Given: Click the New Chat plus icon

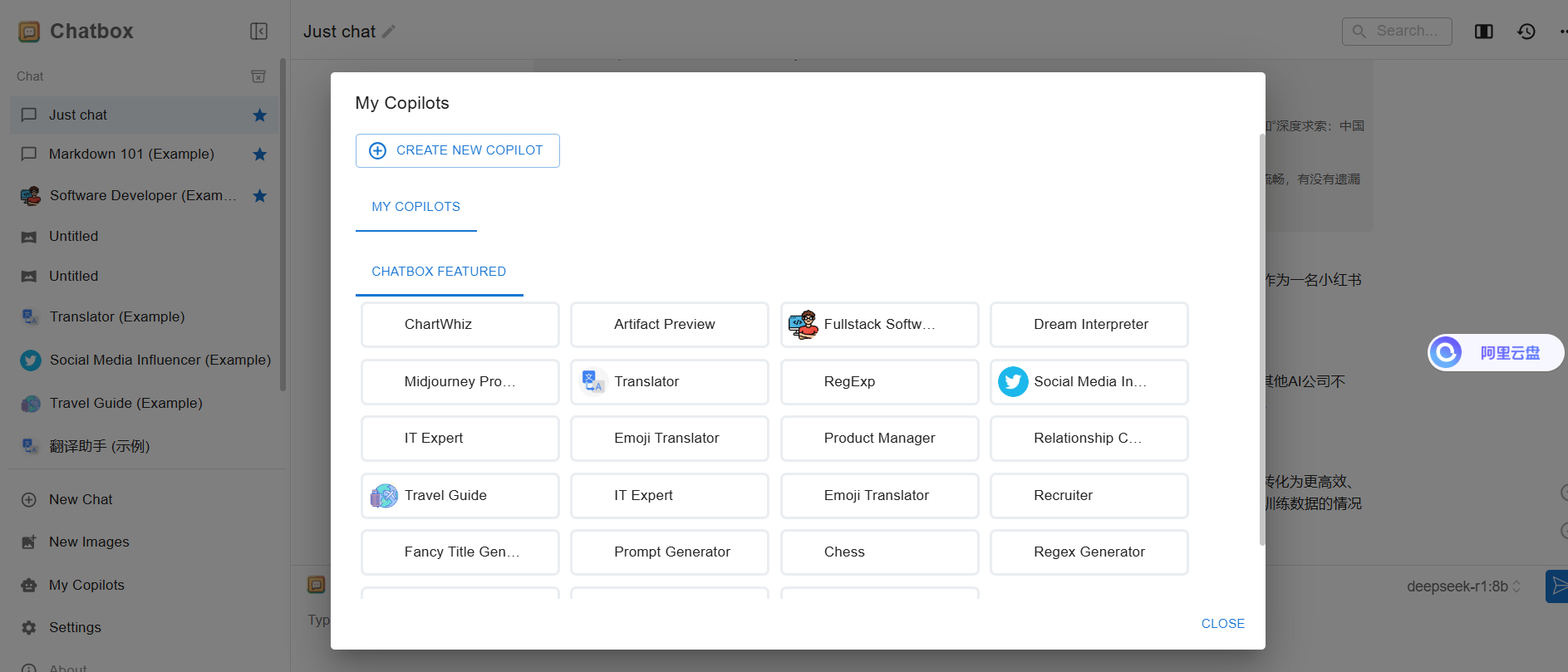Looking at the screenshot, I should click(29, 500).
